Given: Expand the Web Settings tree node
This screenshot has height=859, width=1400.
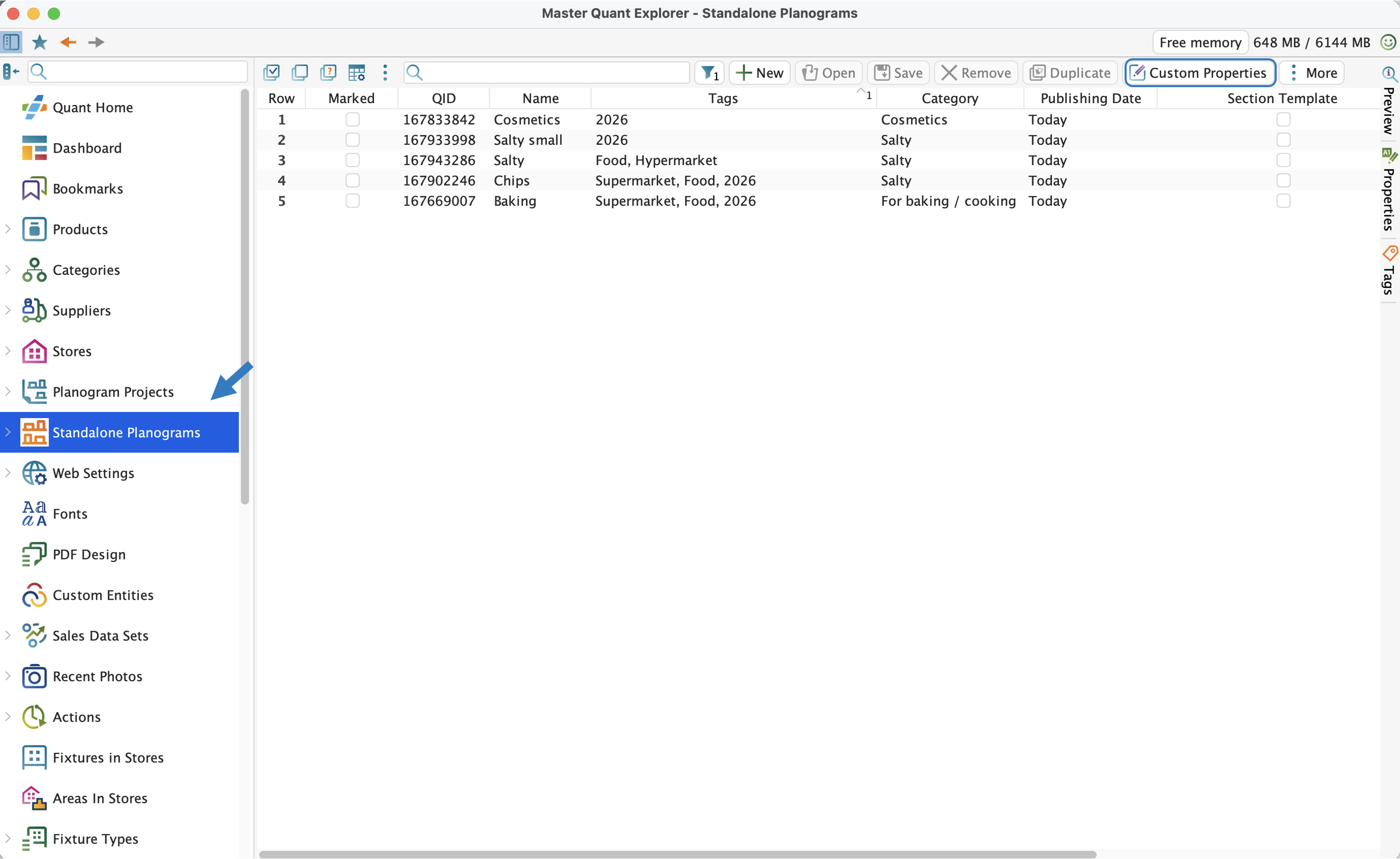Looking at the screenshot, I should coord(8,473).
